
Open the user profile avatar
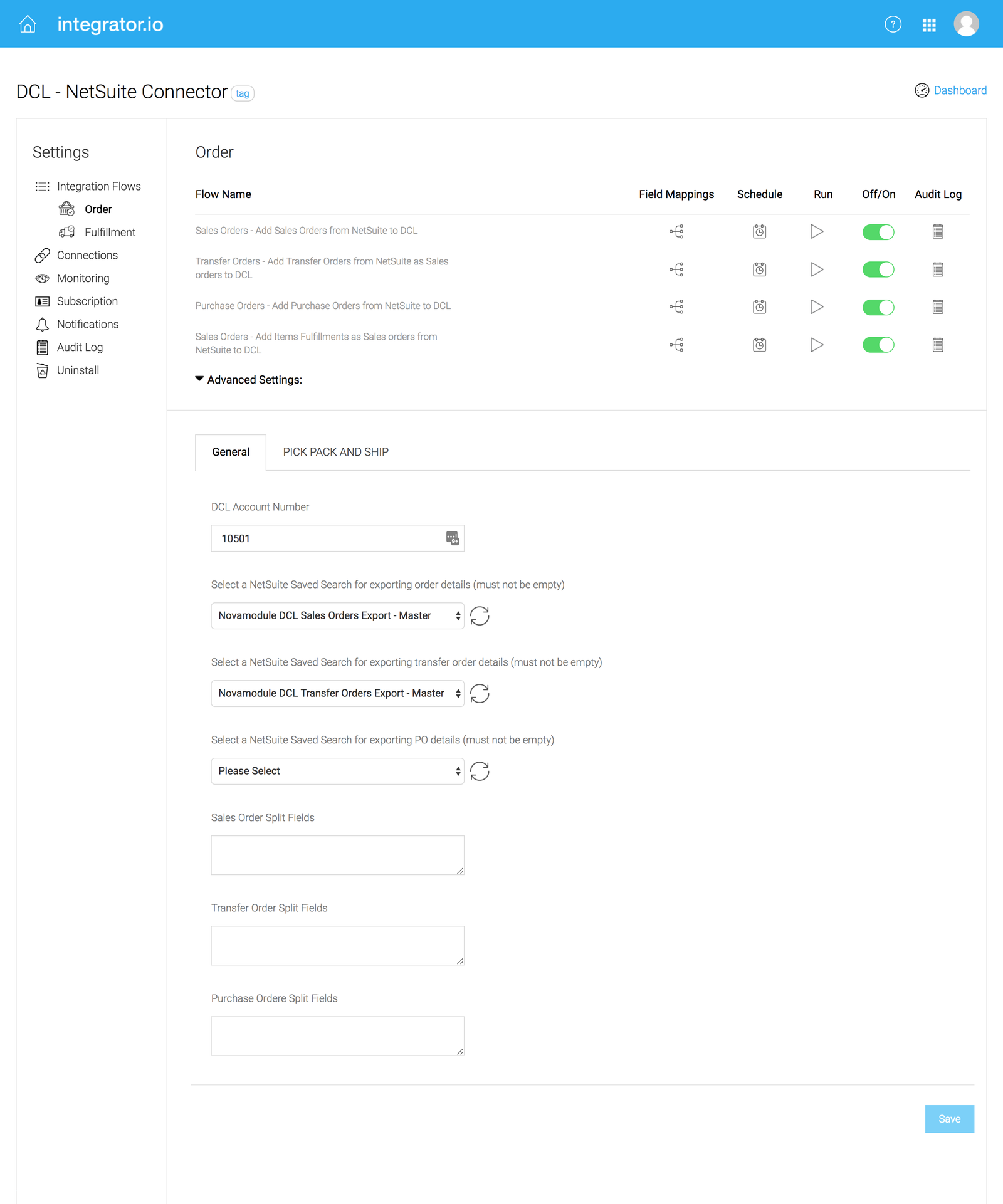[x=966, y=24]
